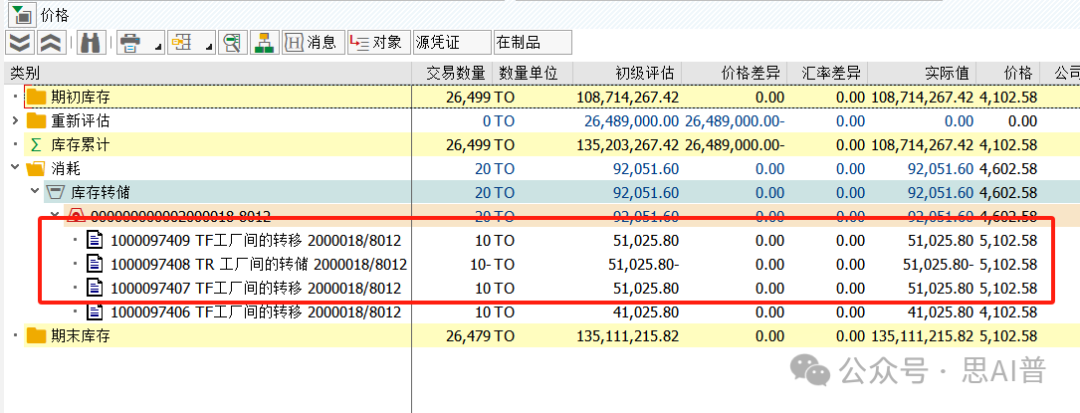Click the Expand All double-down-arrow icon
The height and width of the screenshot is (413, 1080).
pyautogui.click(x=19, y=43)
